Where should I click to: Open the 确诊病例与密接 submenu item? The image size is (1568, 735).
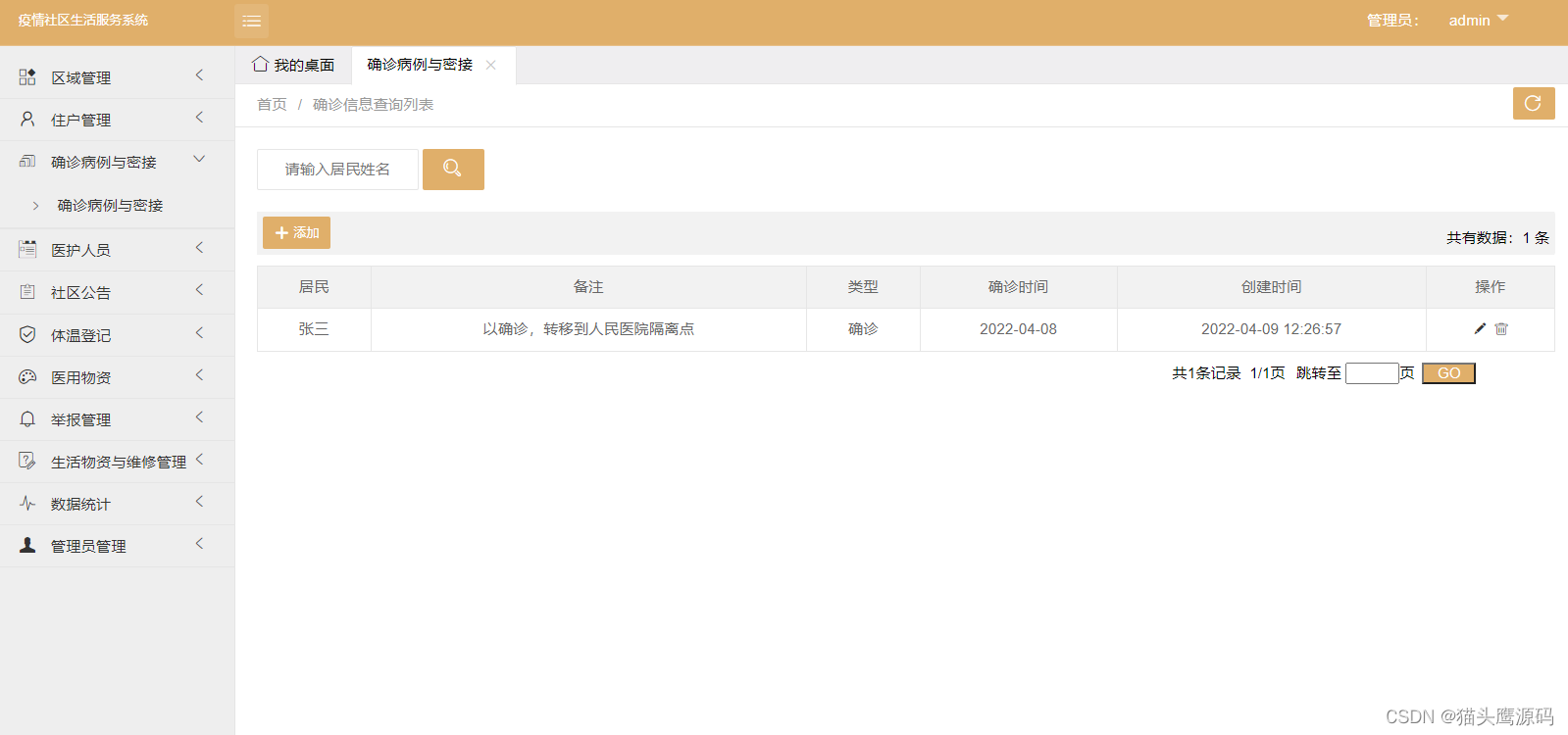(x=110, y=206)
